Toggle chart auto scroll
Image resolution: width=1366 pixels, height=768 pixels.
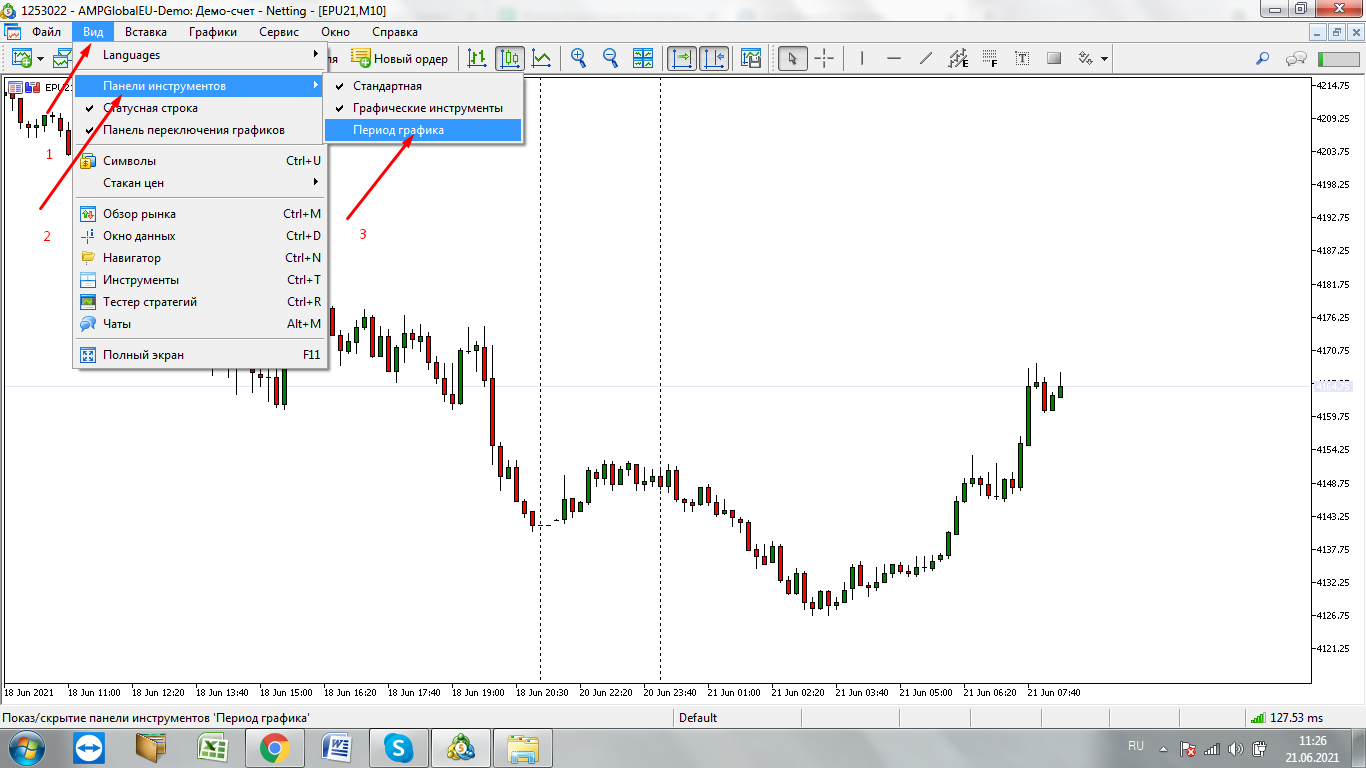point(682,58)
